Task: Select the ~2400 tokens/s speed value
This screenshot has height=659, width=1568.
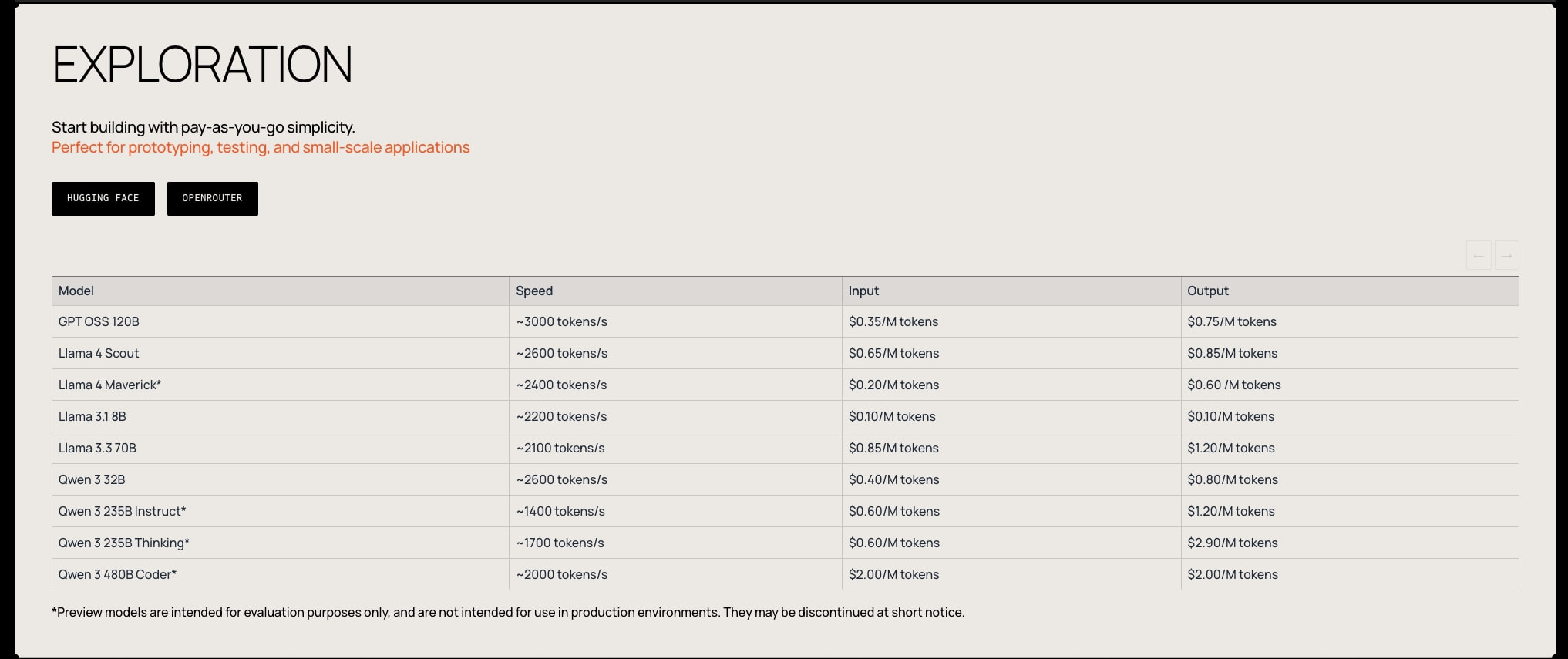Action: click(562, 385)
